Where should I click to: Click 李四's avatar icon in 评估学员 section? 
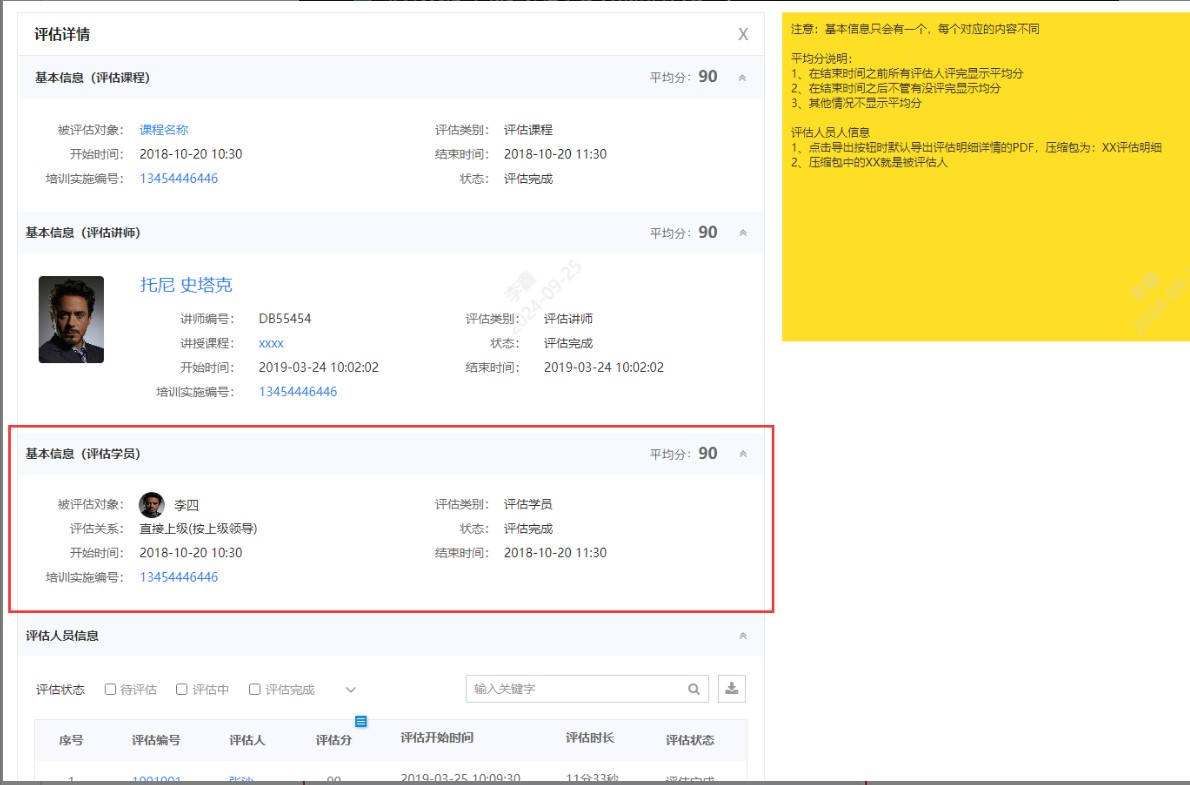point(151,504)
